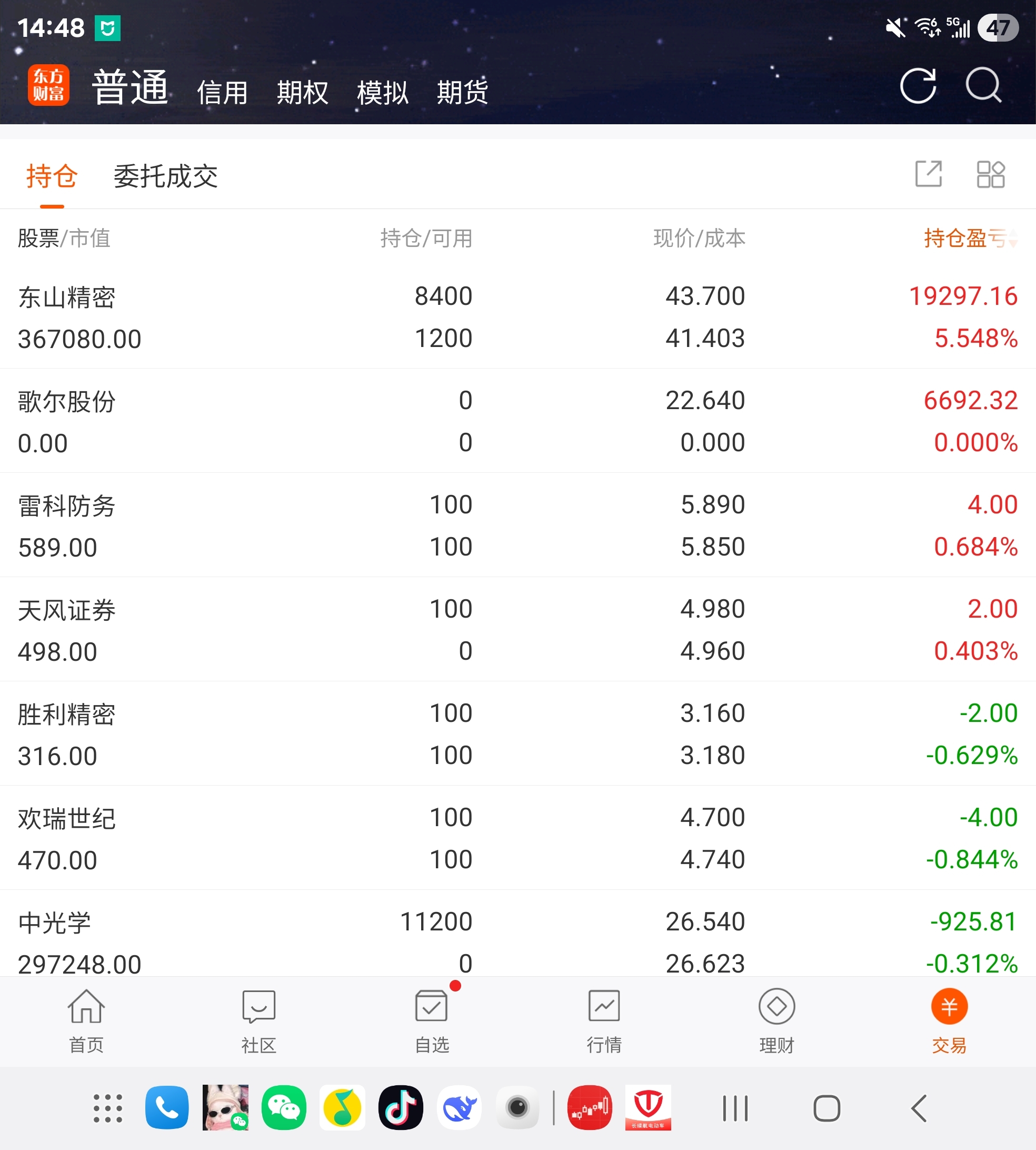This screenshot has width=1036, height=1150.
Task: Switch to 模拟 simulation tab
Action: point(383,92)
